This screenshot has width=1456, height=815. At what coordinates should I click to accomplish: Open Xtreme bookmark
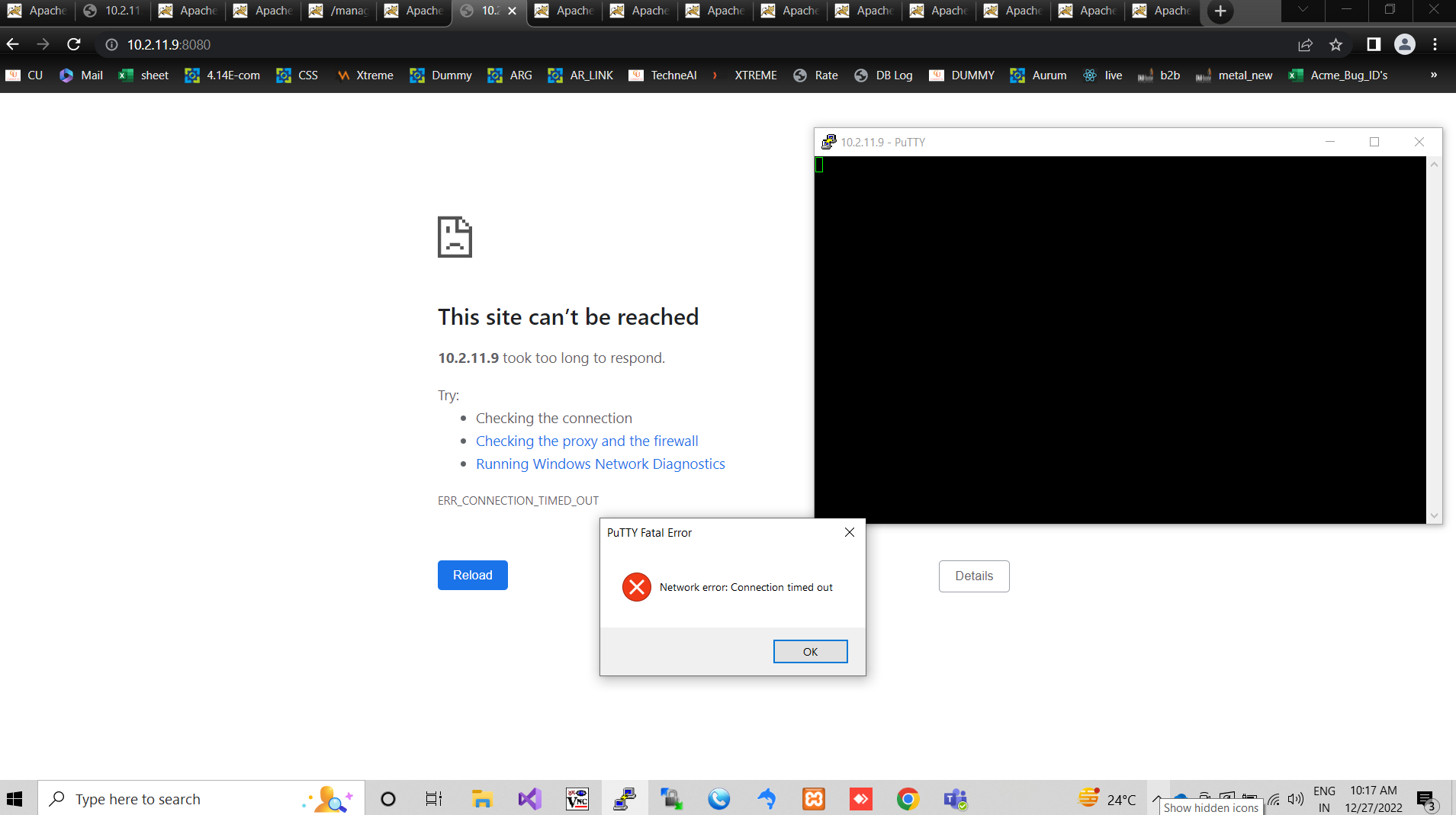pyautogui.click(x=365, y=75)
